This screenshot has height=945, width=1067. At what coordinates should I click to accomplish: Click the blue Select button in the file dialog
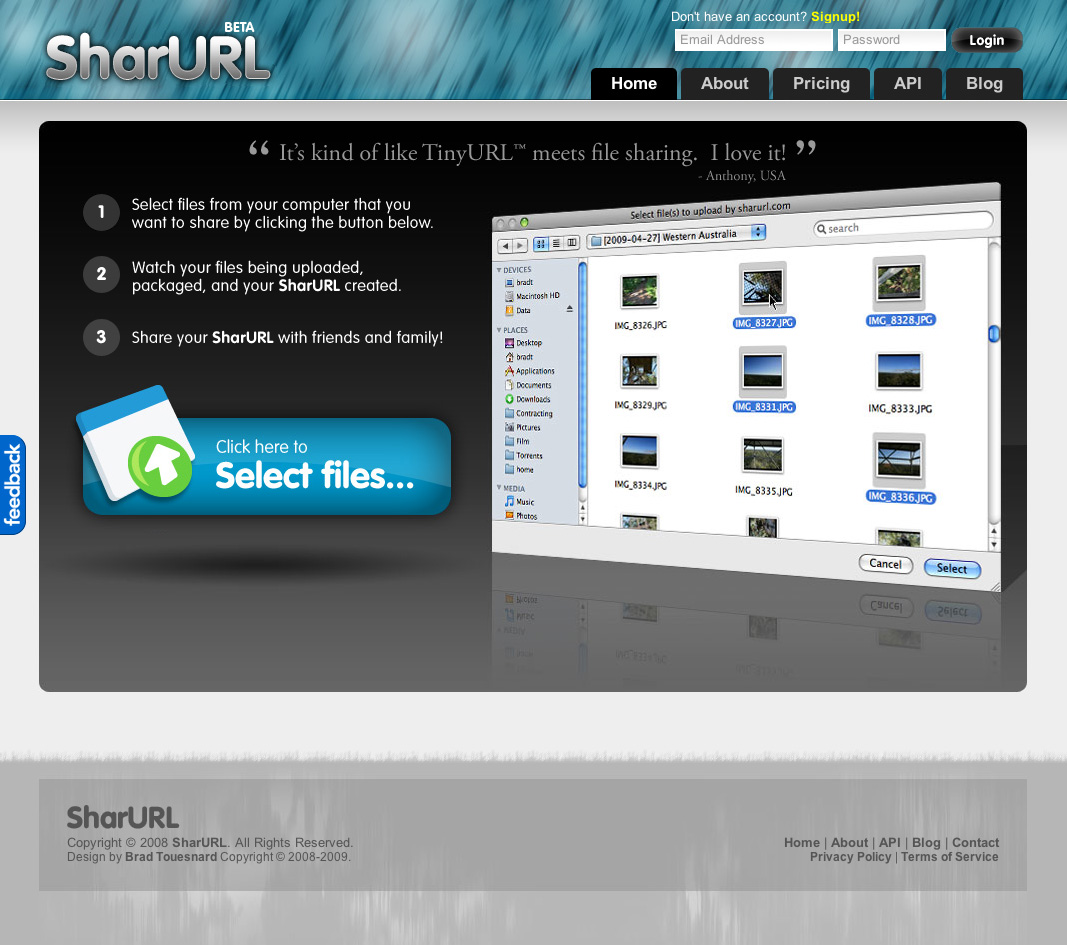click(952, 568)
